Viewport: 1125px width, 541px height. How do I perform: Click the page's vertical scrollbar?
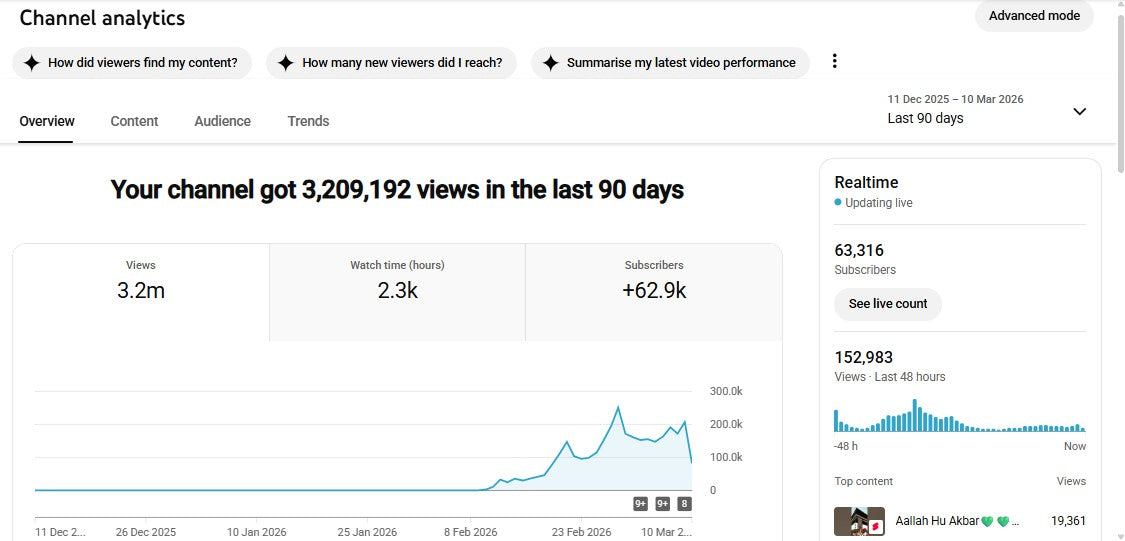point(1118,200)
